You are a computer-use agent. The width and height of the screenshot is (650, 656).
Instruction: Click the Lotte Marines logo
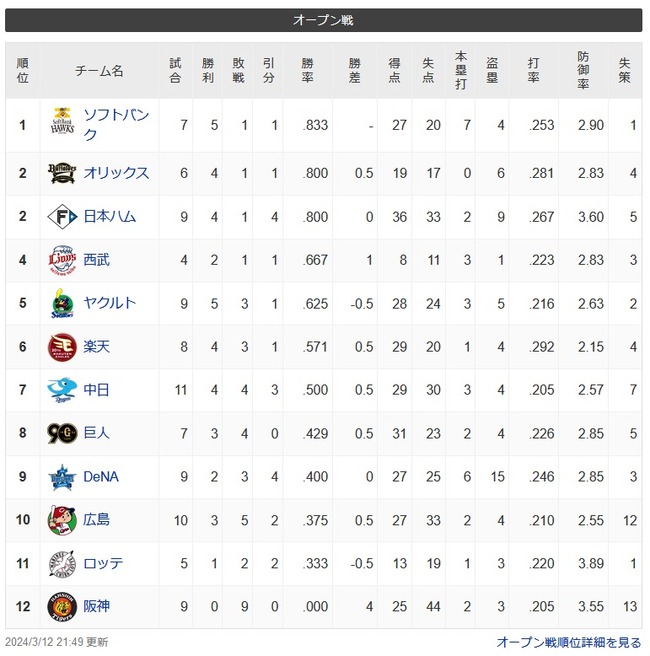click(62, 564)
